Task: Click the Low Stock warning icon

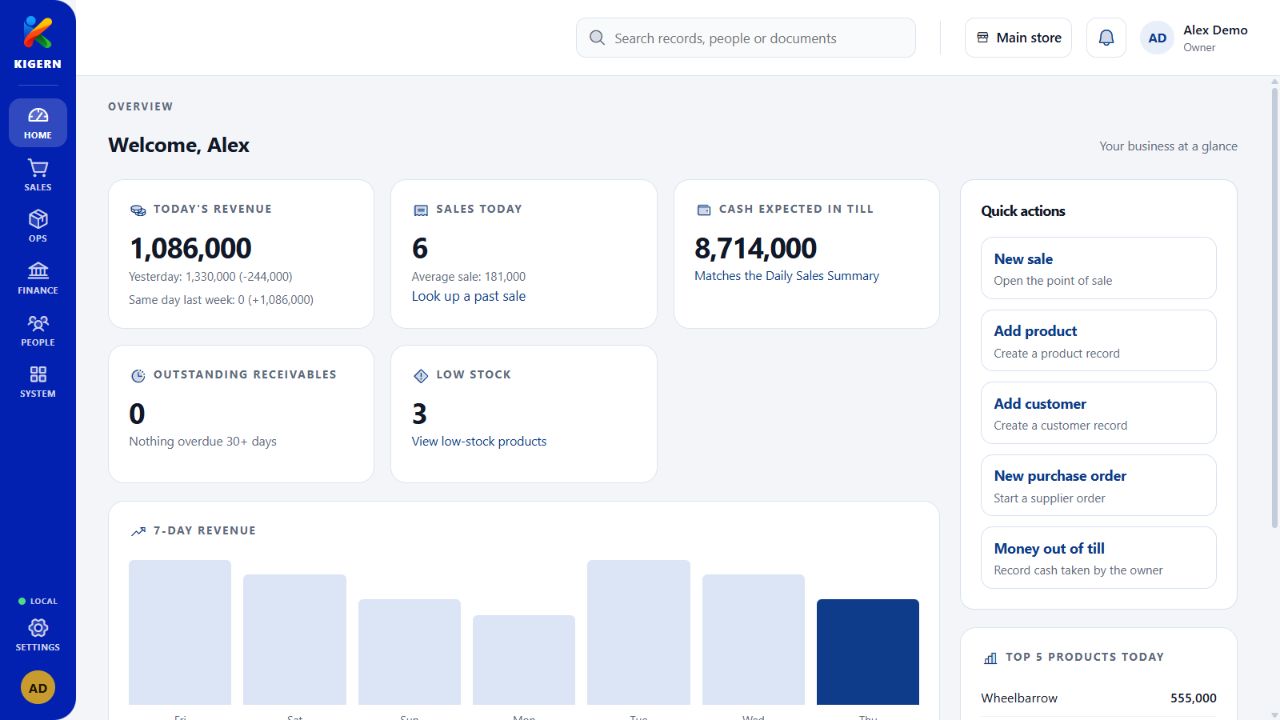Action: (421, 375)
